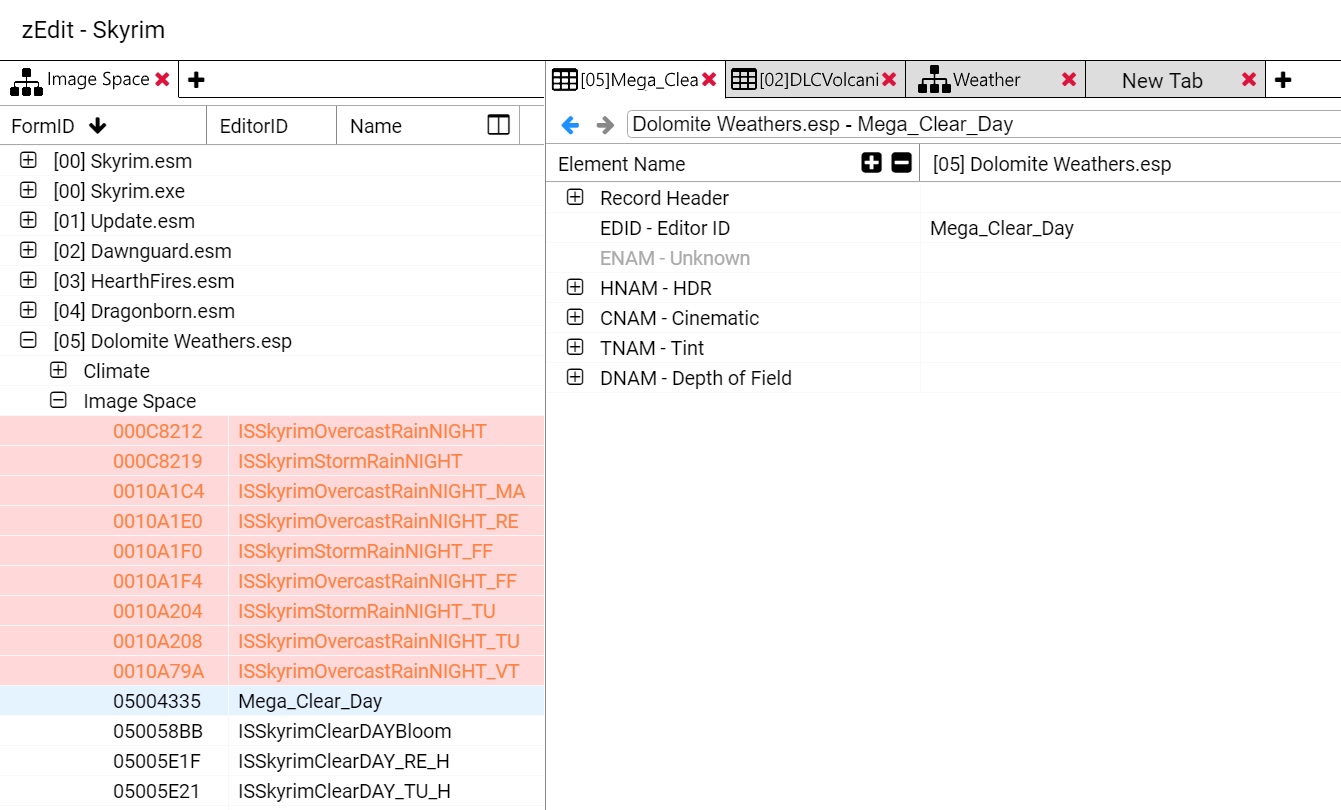Expand [00] Skyrim.esm node
Screen dimensions: 1341x810
pos(28,160)
